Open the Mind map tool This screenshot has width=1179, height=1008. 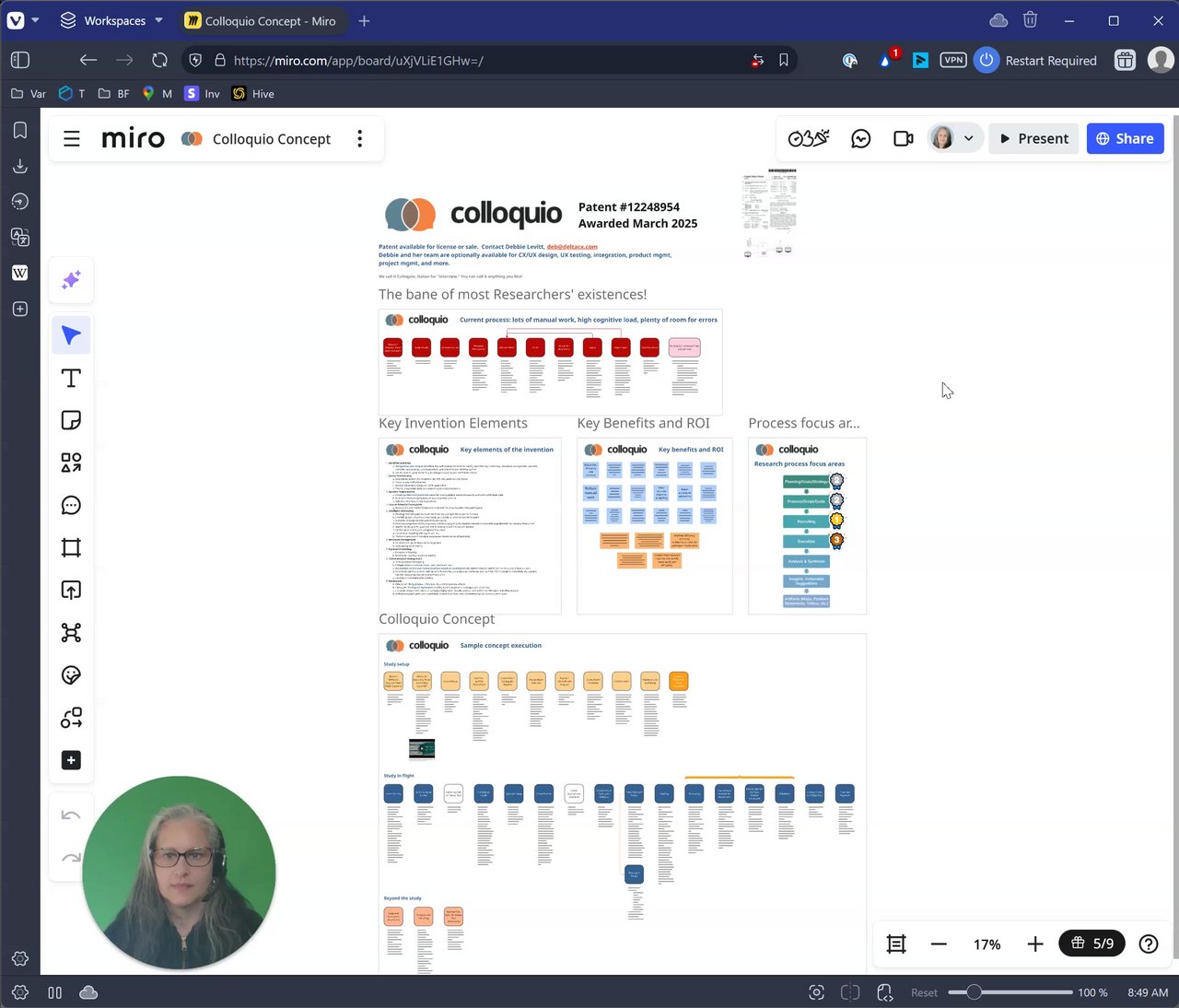pyautogui.click(x=71, y=632)
